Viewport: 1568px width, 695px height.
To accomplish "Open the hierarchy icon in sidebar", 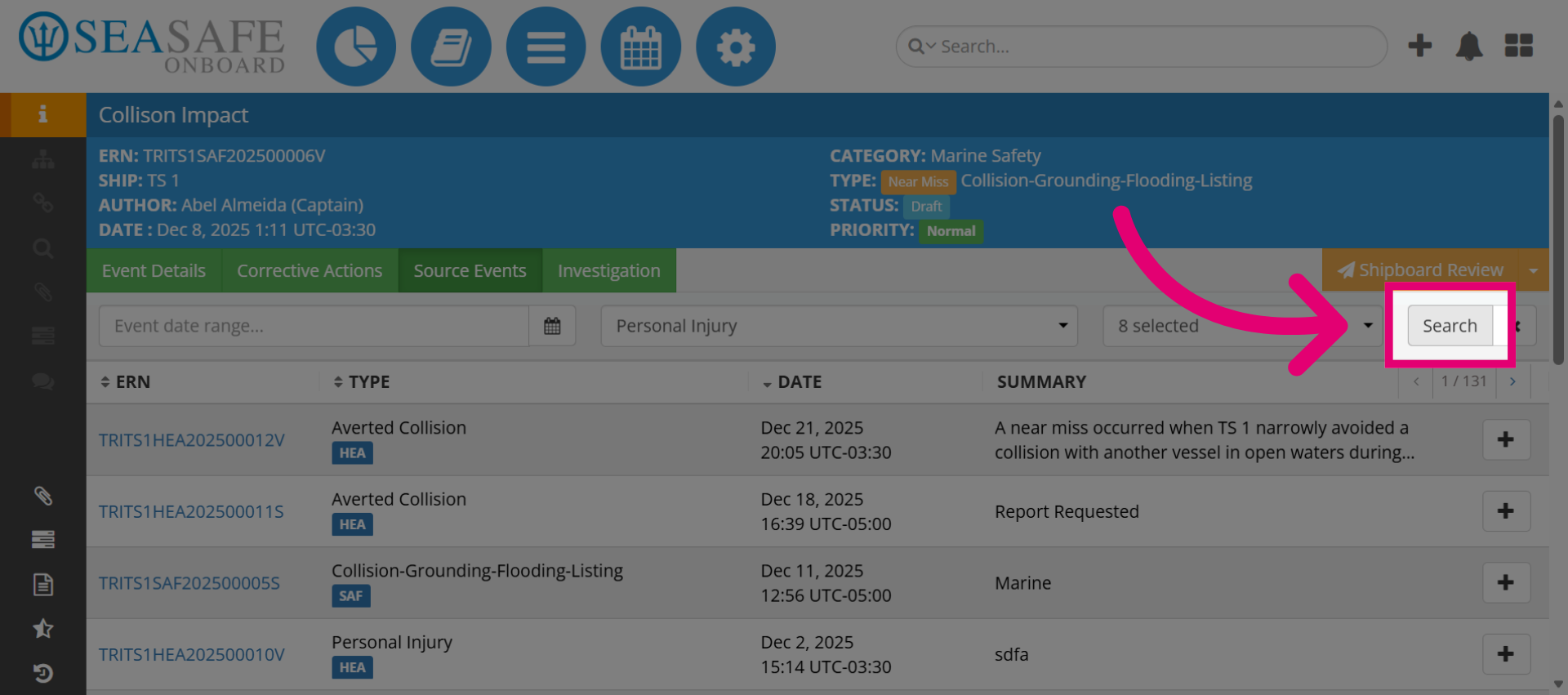I will (x=42, y=160).
